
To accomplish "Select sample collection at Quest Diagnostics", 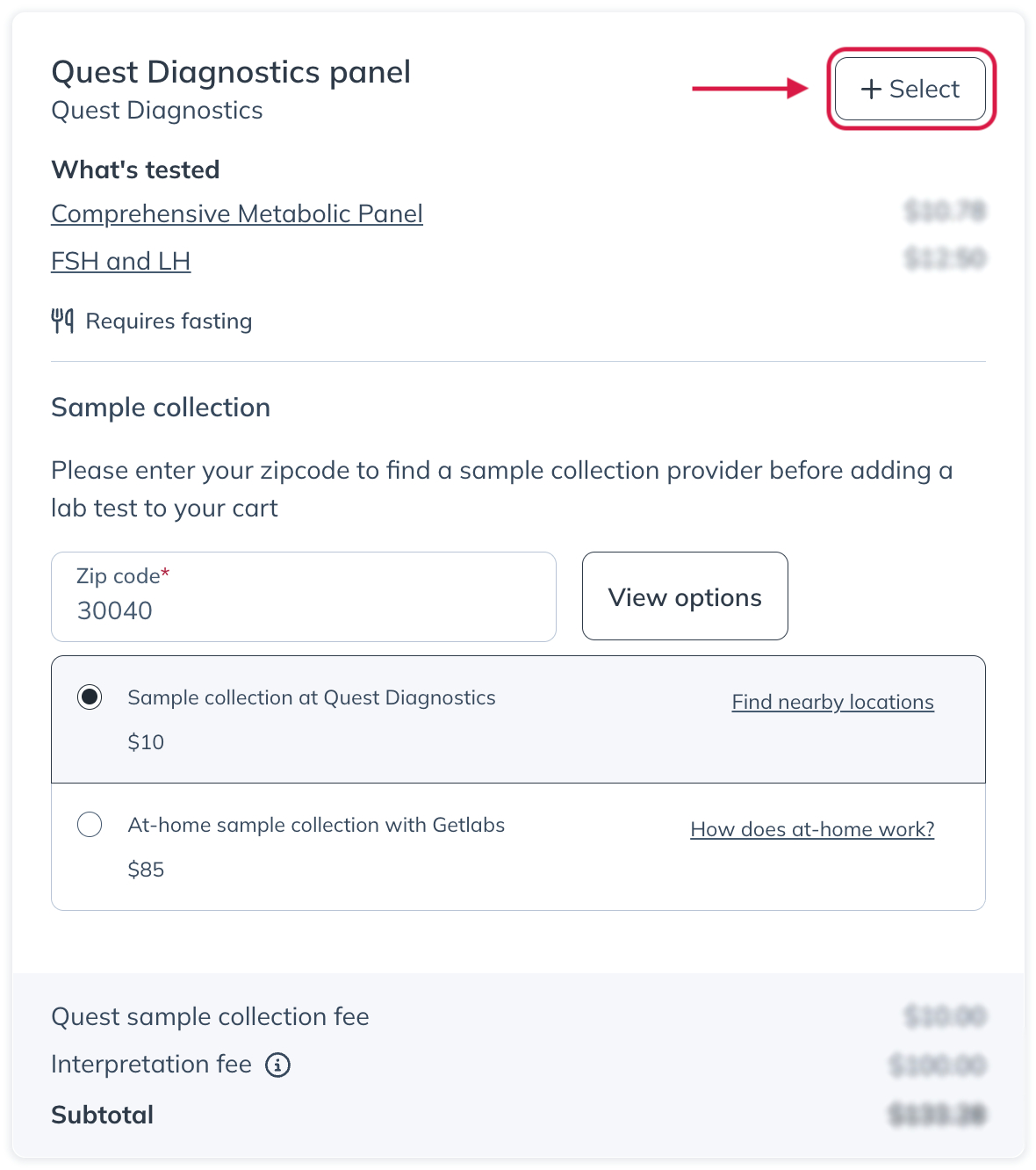I will click(90, 697).
